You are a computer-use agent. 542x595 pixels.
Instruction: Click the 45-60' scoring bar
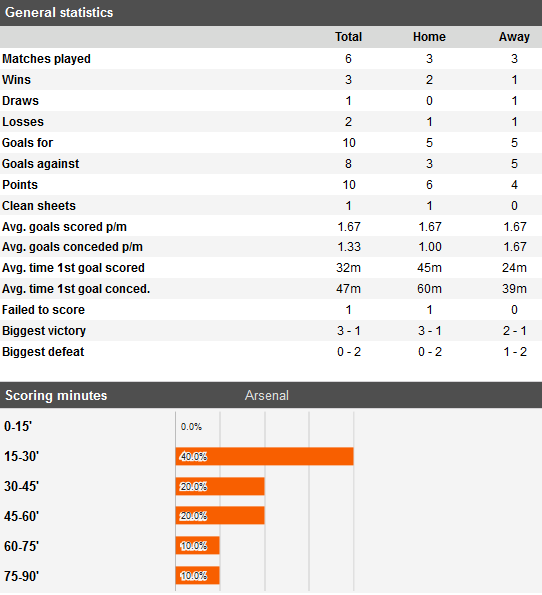point(220,516)
